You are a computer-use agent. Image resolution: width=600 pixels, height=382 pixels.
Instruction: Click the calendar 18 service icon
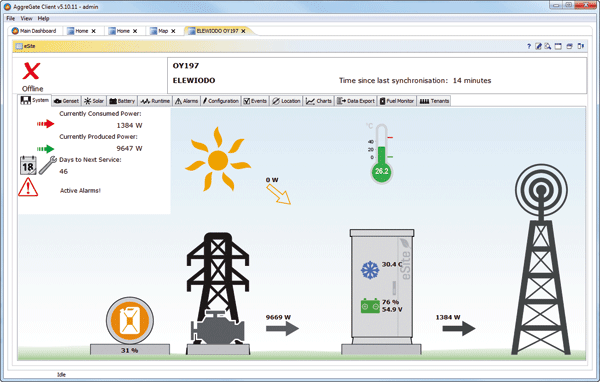28,165
